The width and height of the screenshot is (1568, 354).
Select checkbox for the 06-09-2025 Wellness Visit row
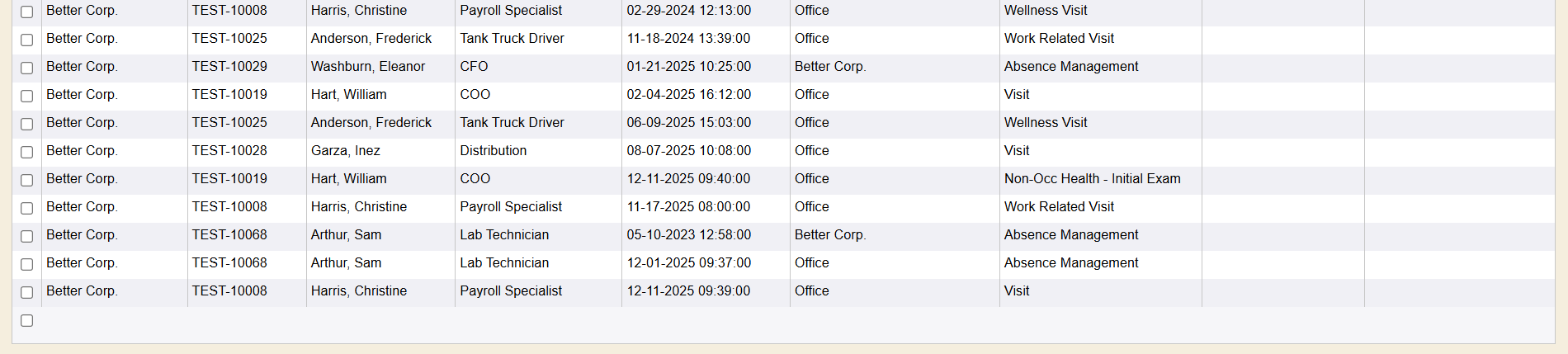tap(26, 124)
